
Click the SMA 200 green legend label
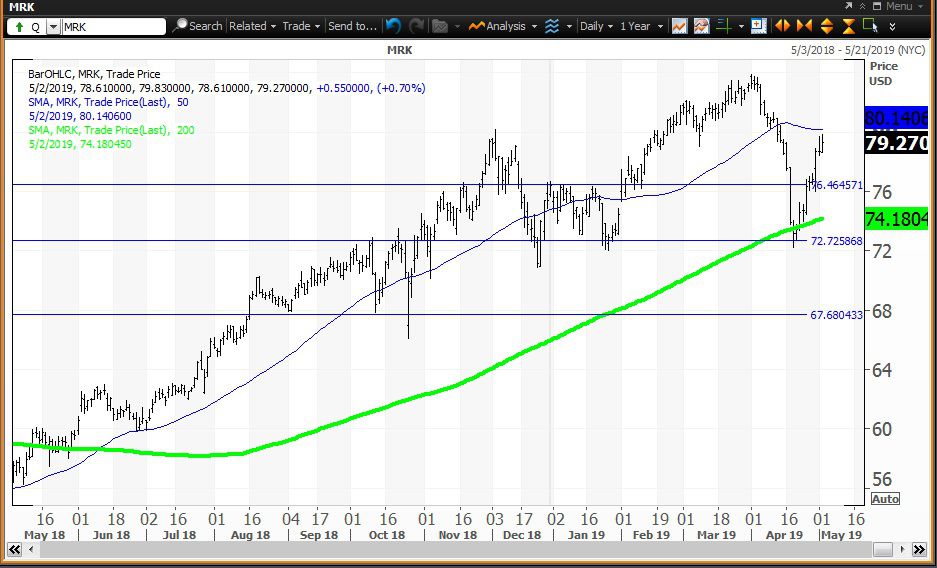point(111,130)
